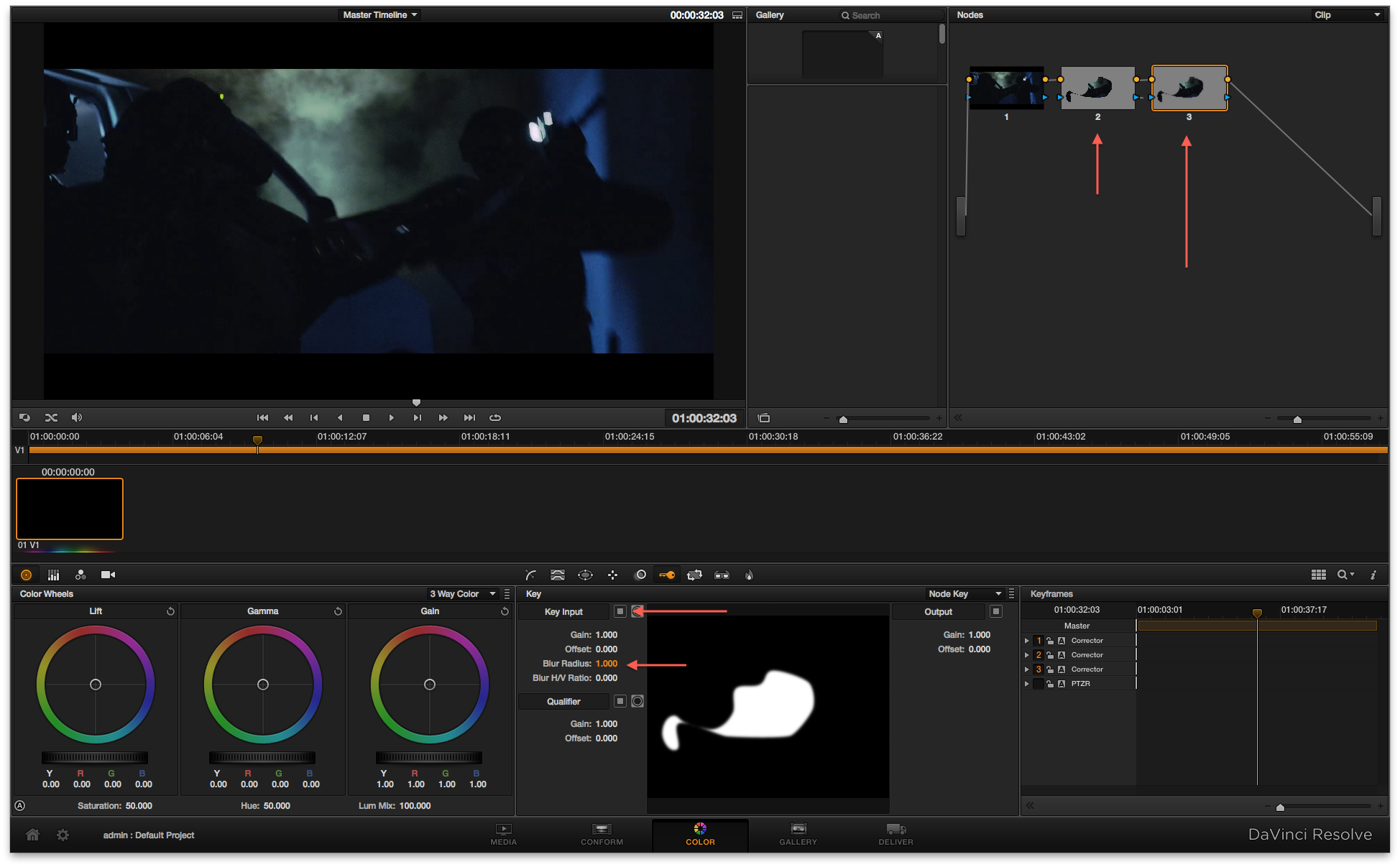The width and height of the screenshot is (1400, 867).
Task: Open the Node Key dropdown
Action: point(964,594)
